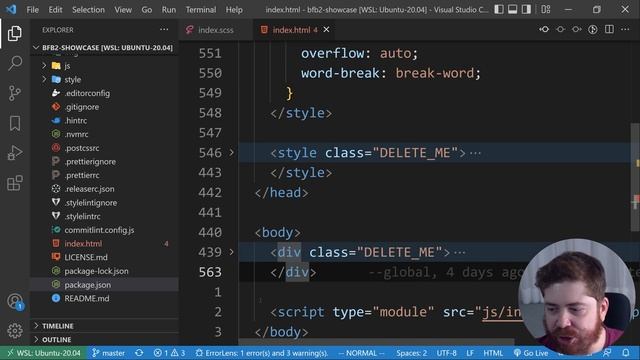Open the Help menu

(234, 10)
